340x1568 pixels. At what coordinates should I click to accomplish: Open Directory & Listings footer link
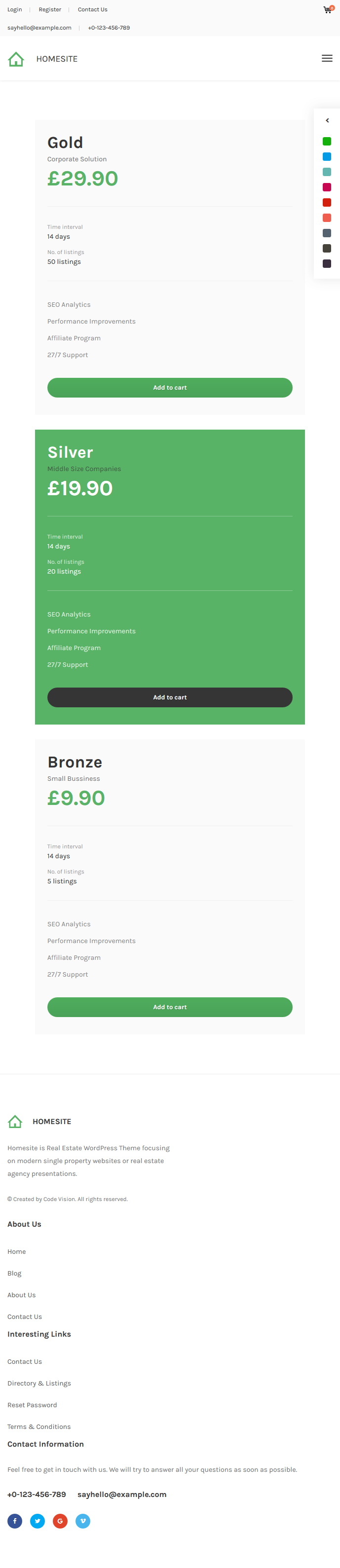(39, 1383)
